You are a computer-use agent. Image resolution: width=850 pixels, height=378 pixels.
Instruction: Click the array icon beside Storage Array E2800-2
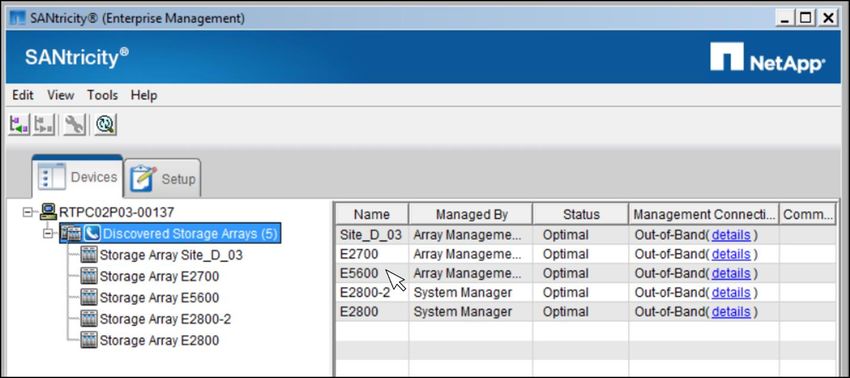coord(88,319)
